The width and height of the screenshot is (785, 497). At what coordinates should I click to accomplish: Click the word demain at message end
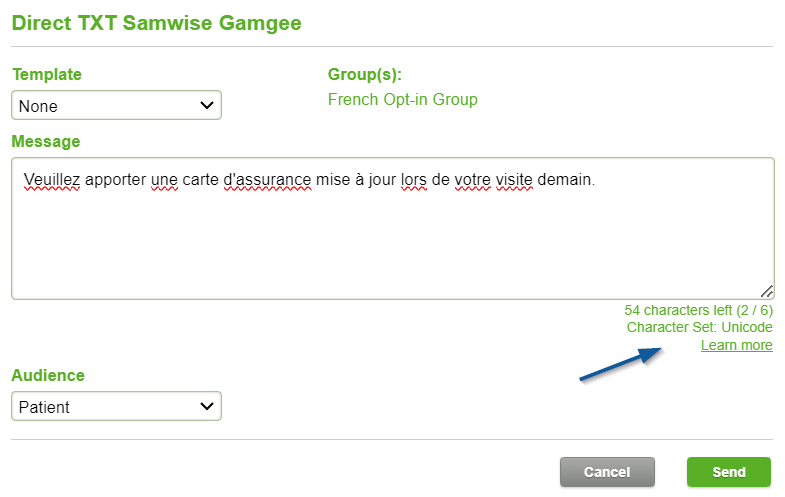pyautogui.click(x=564, y=180)
